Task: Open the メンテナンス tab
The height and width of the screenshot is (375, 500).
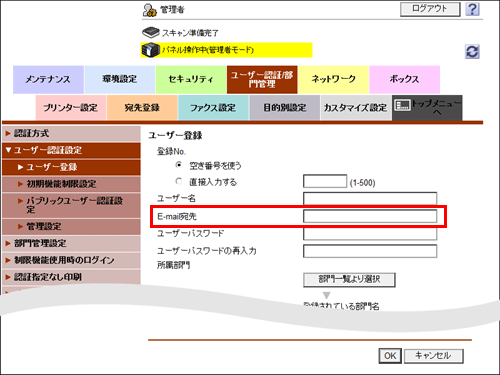Action: tap(48, 79)
